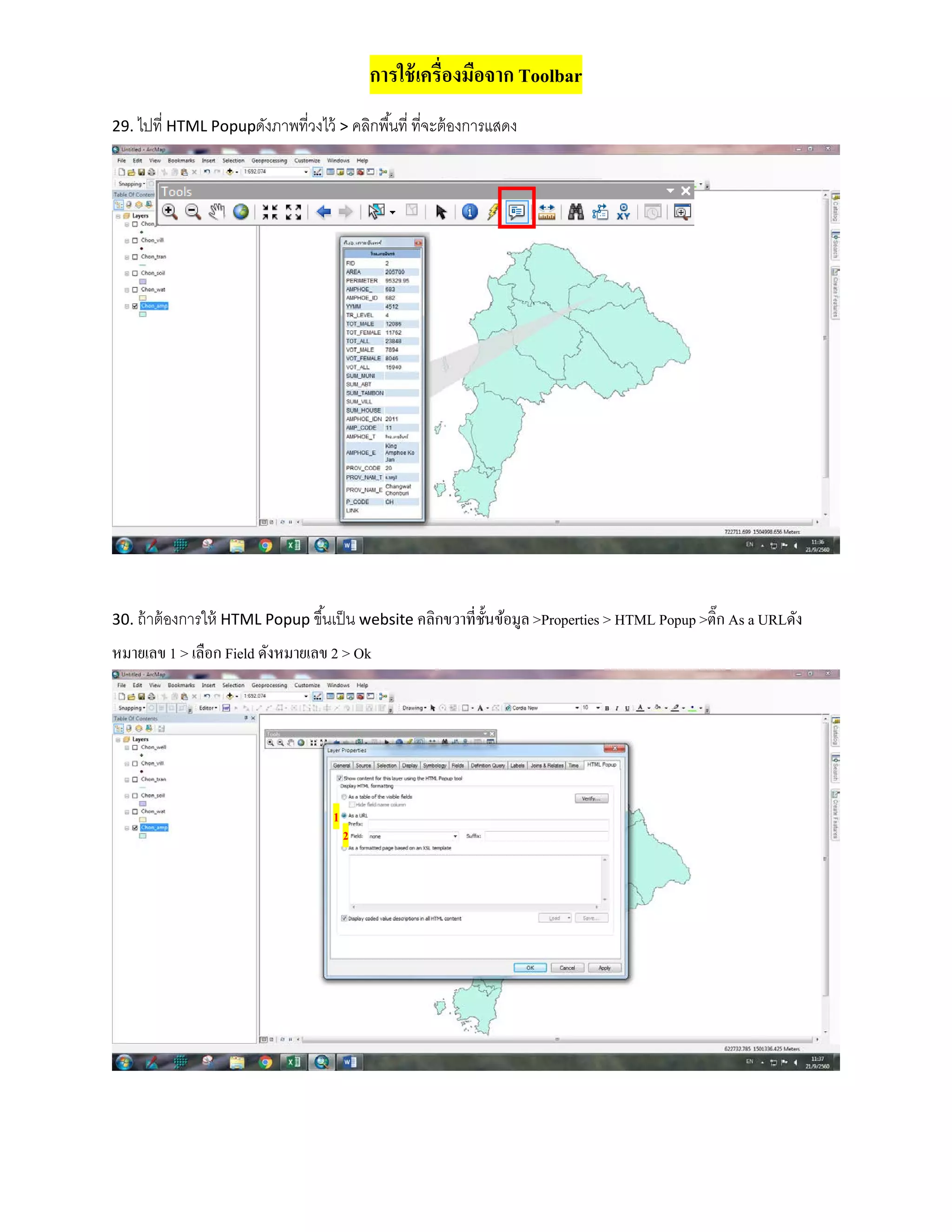Click Create Viewer Window on the enlarged toolbar
The width and height of the screenshot is (952, 1232).
(x=682, y=212)
